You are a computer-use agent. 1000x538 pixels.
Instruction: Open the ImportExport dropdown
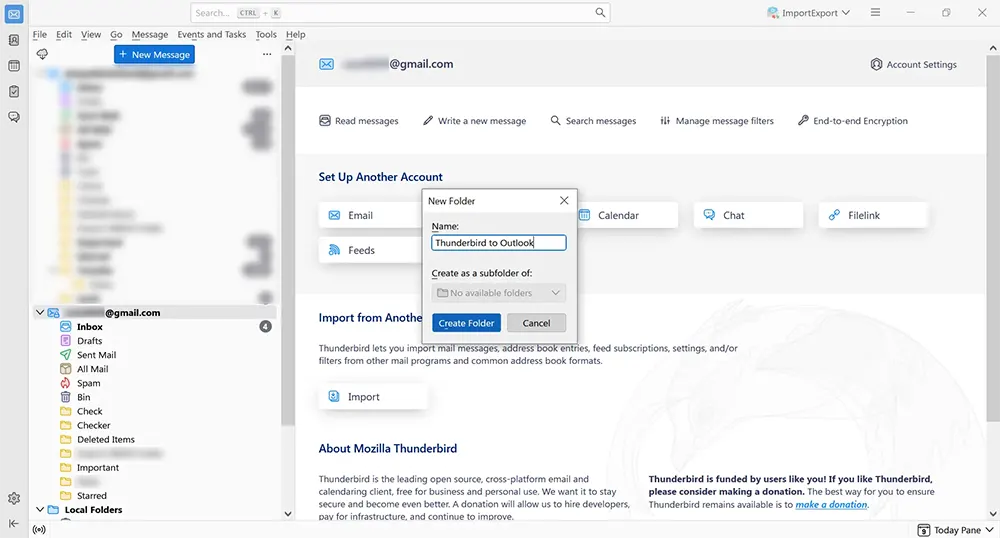809,13
